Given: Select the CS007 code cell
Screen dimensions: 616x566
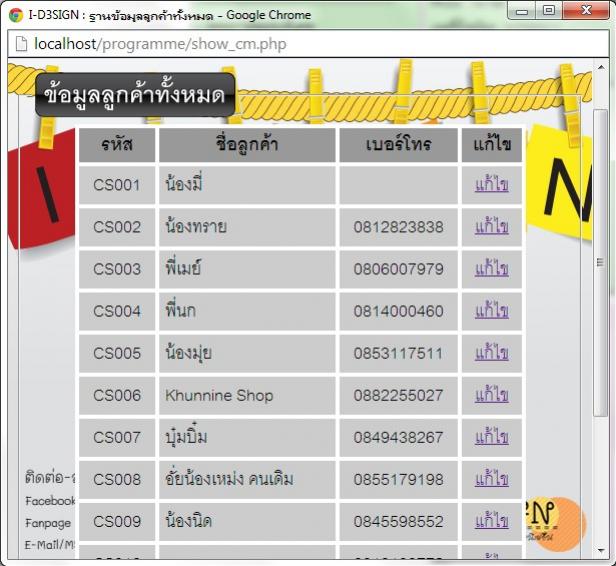Looking at the screenshot, I should (117, 437).
